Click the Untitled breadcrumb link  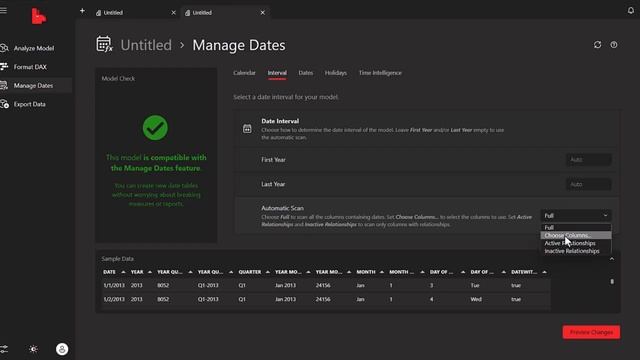tap(146, 45)
